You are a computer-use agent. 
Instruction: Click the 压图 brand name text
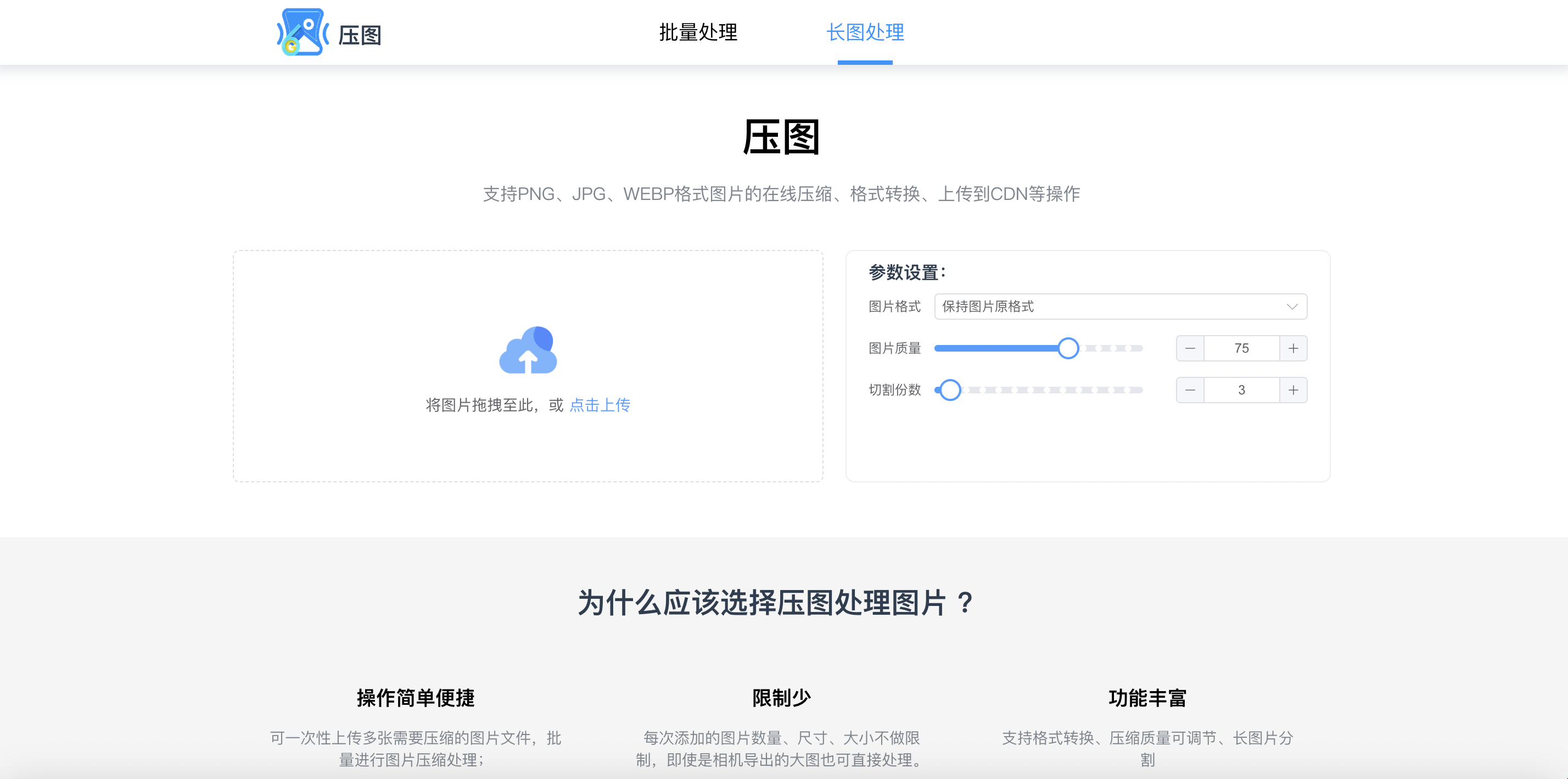360,35
